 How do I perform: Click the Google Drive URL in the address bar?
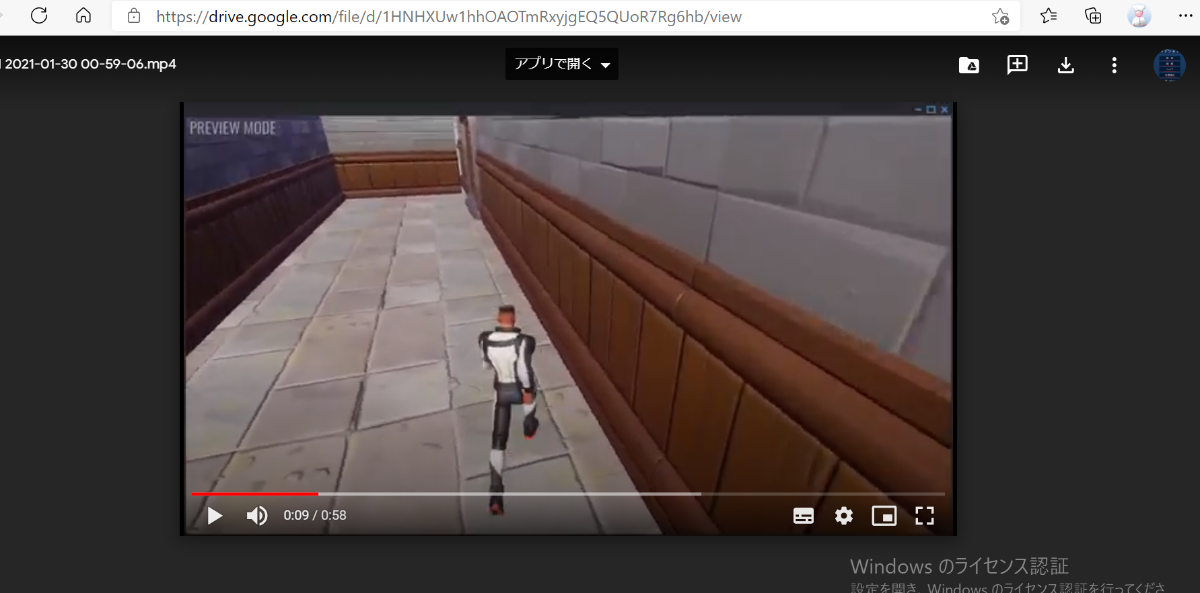pos(449,17)
